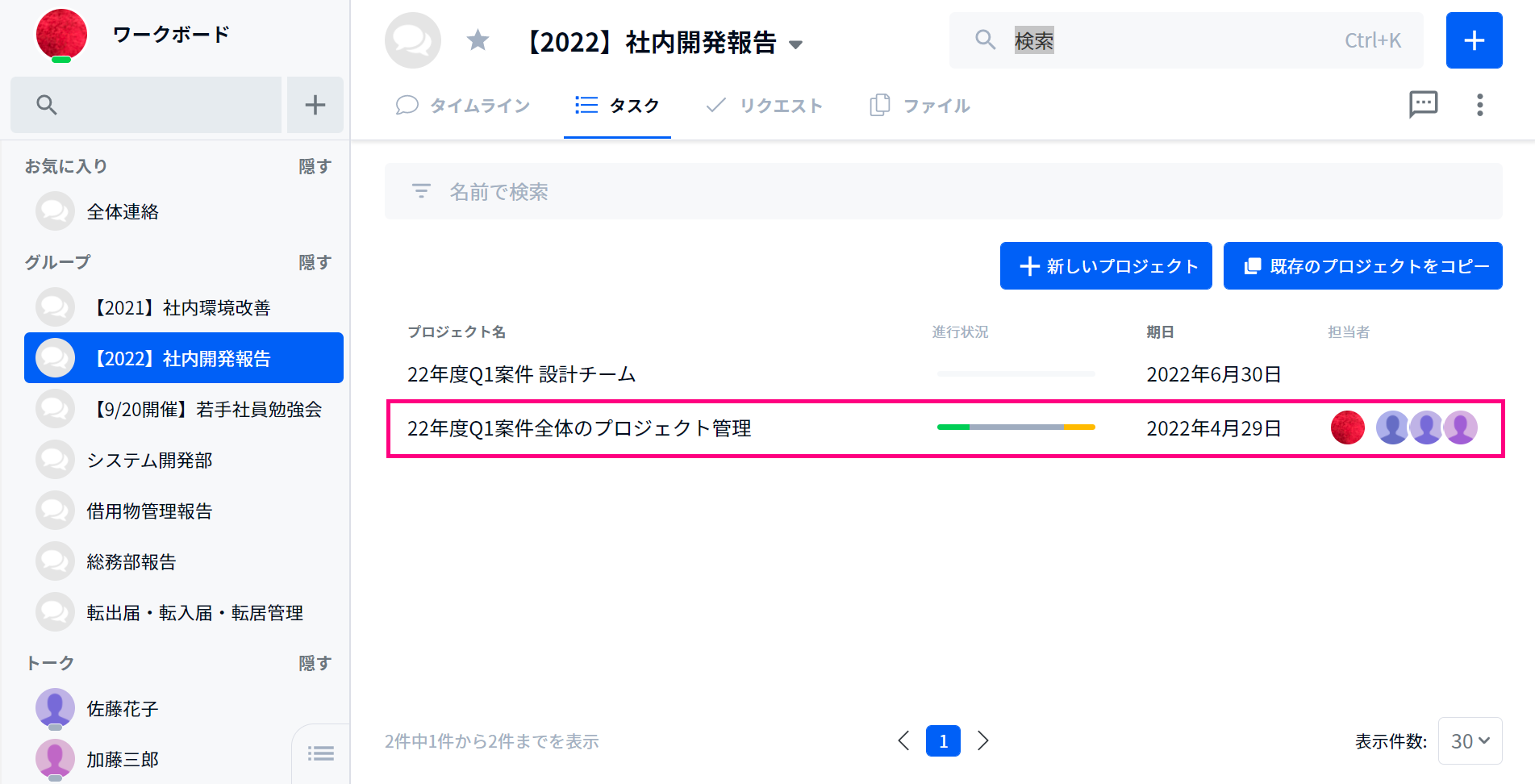Image resolution: width=1535 pixels, height=784 pixels.
Task: Switch to the タイムライン tab
Action: [463, 106]
